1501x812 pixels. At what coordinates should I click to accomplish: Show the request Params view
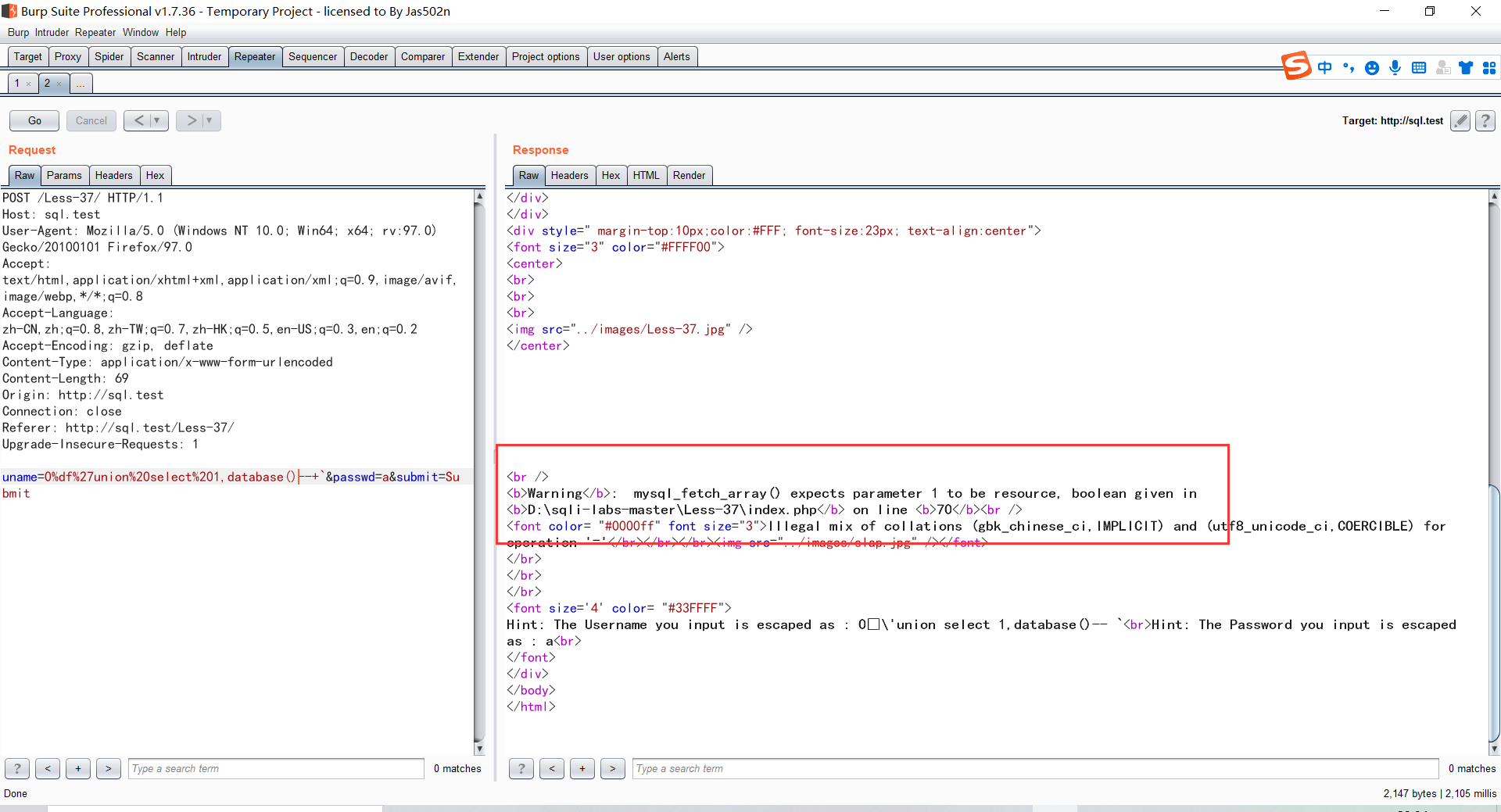coord(64,176)
